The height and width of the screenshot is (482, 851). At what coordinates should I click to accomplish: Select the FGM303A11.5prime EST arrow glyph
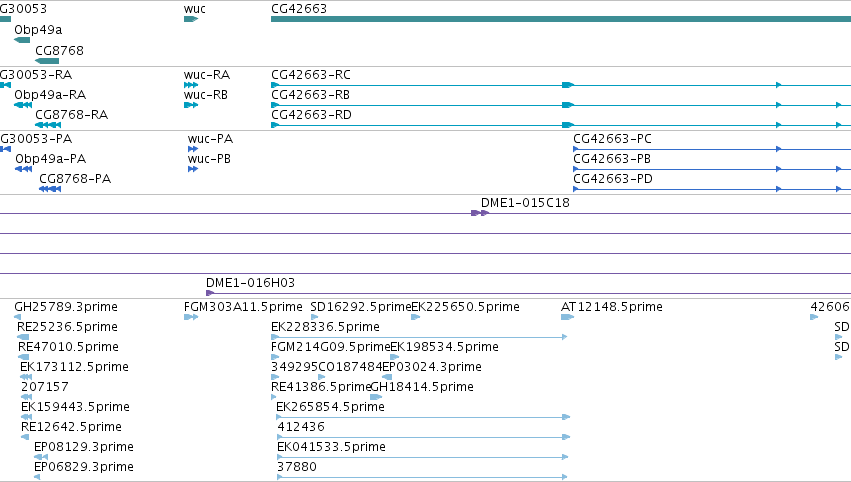(x=191, y=317)
